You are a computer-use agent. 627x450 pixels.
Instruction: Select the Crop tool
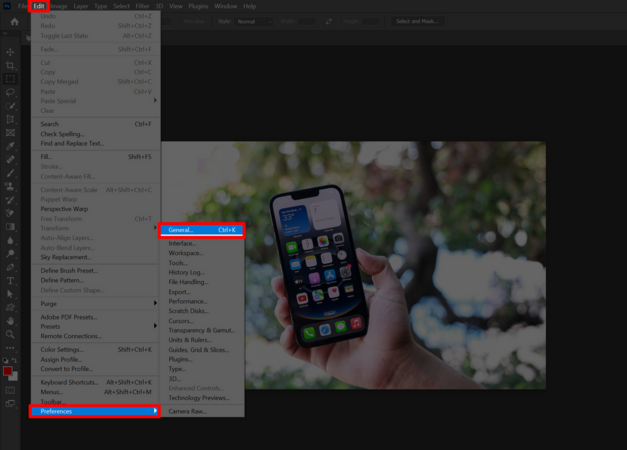(10, 64)
